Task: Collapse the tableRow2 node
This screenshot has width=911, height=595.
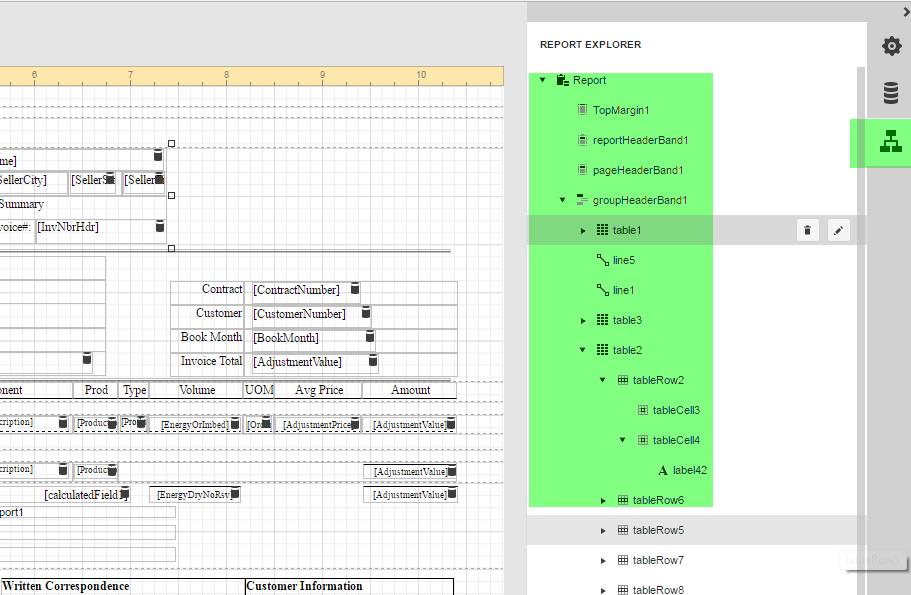Action: (x=603, y=380)
